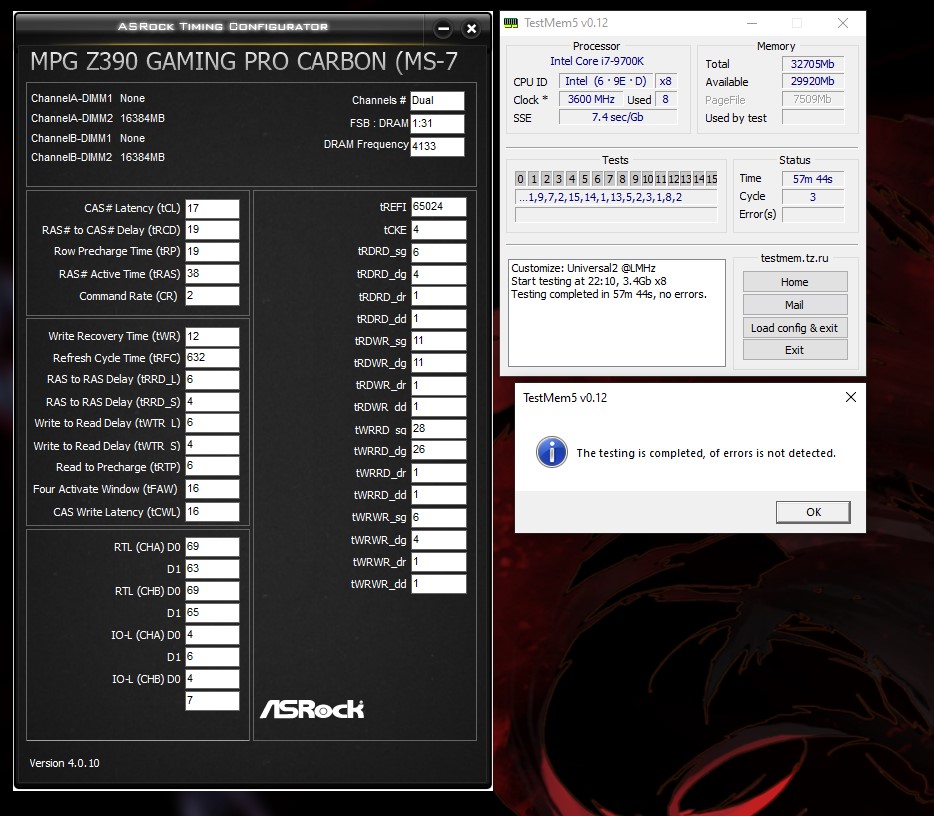
Task: Click the tRDRD_sg value field
Action: [x=438, y=252]
